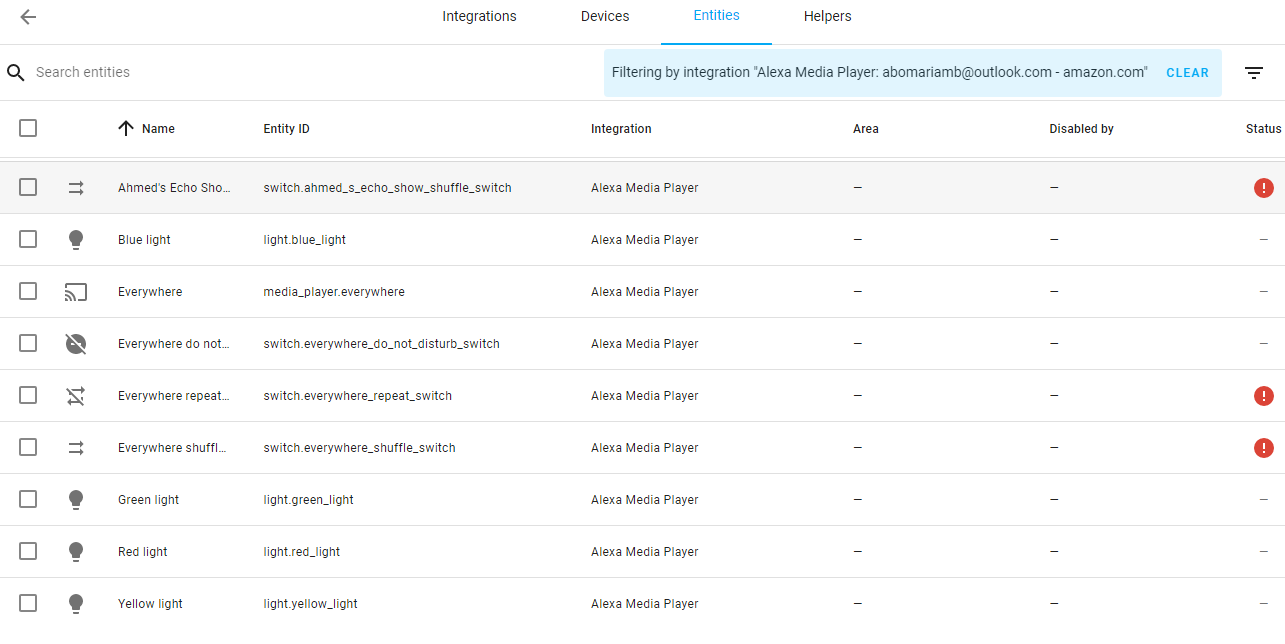1285x644 pixels.
Task: Click the do not disturb switch icon
Action: 76,344
